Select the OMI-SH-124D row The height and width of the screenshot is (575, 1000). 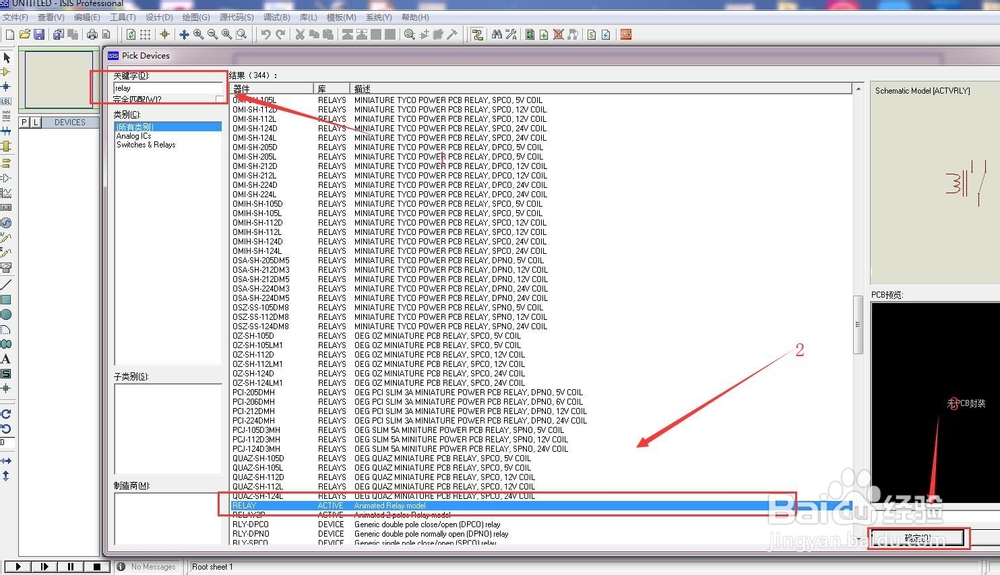[540, 128]
